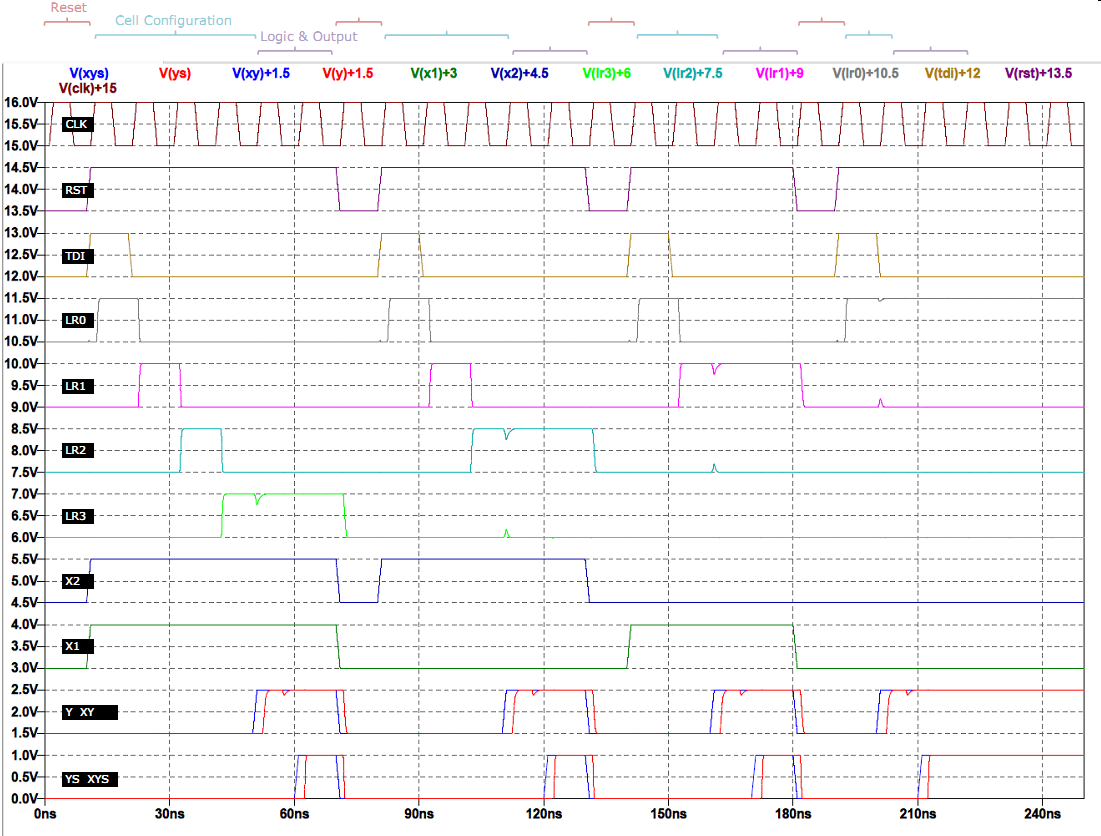The height and width of the screenshot is (836, 1101).
Task: Click the LR2 signal name tag
Action: 76,450
